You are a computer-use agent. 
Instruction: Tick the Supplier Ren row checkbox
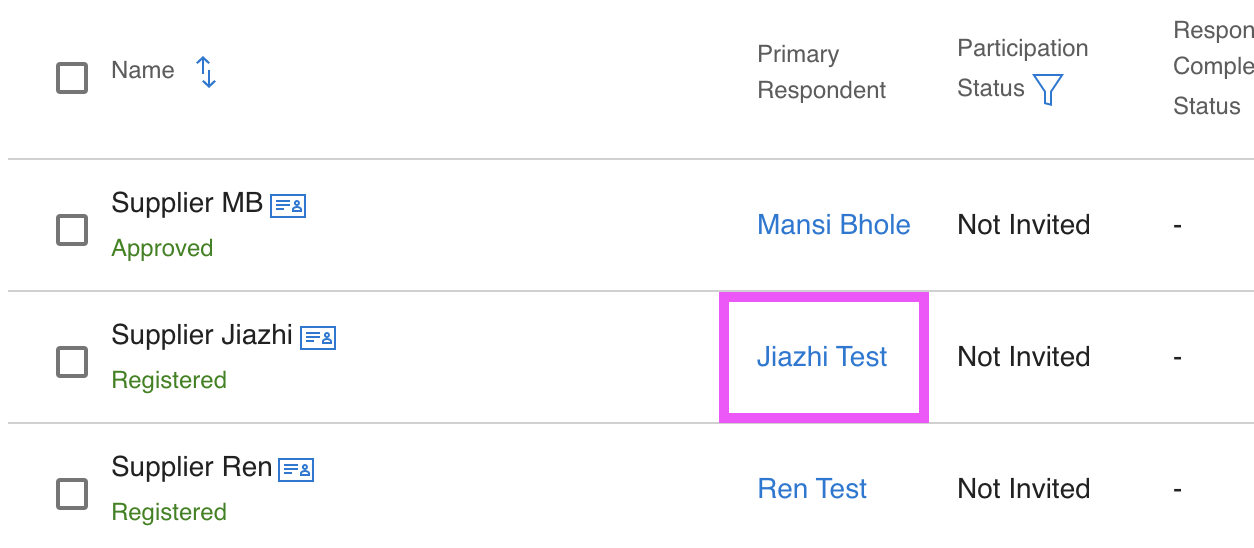72,493
